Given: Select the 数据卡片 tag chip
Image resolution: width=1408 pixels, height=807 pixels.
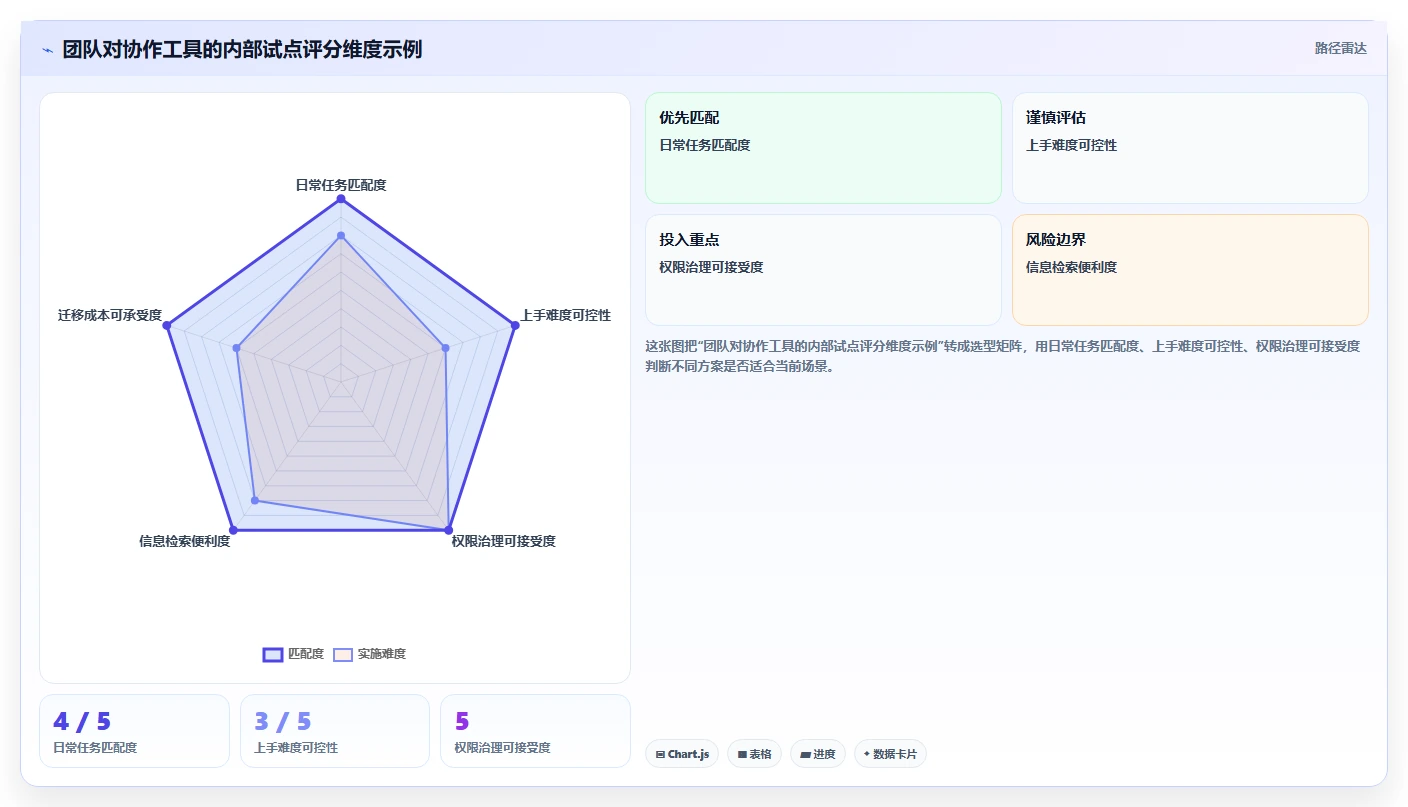Looking at the screenshot, I should click(890, 754).
